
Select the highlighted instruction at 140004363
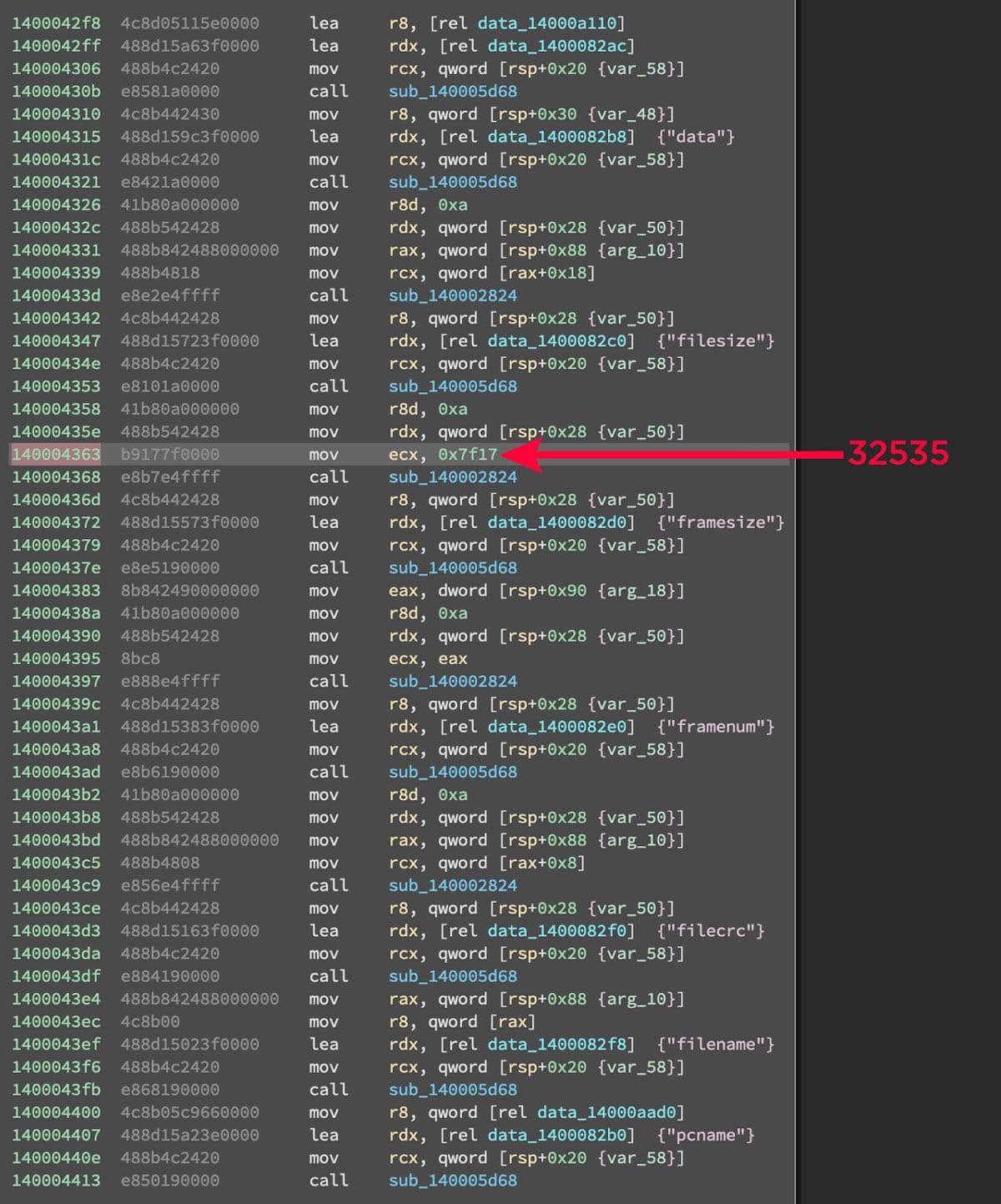tap(334, 454)
